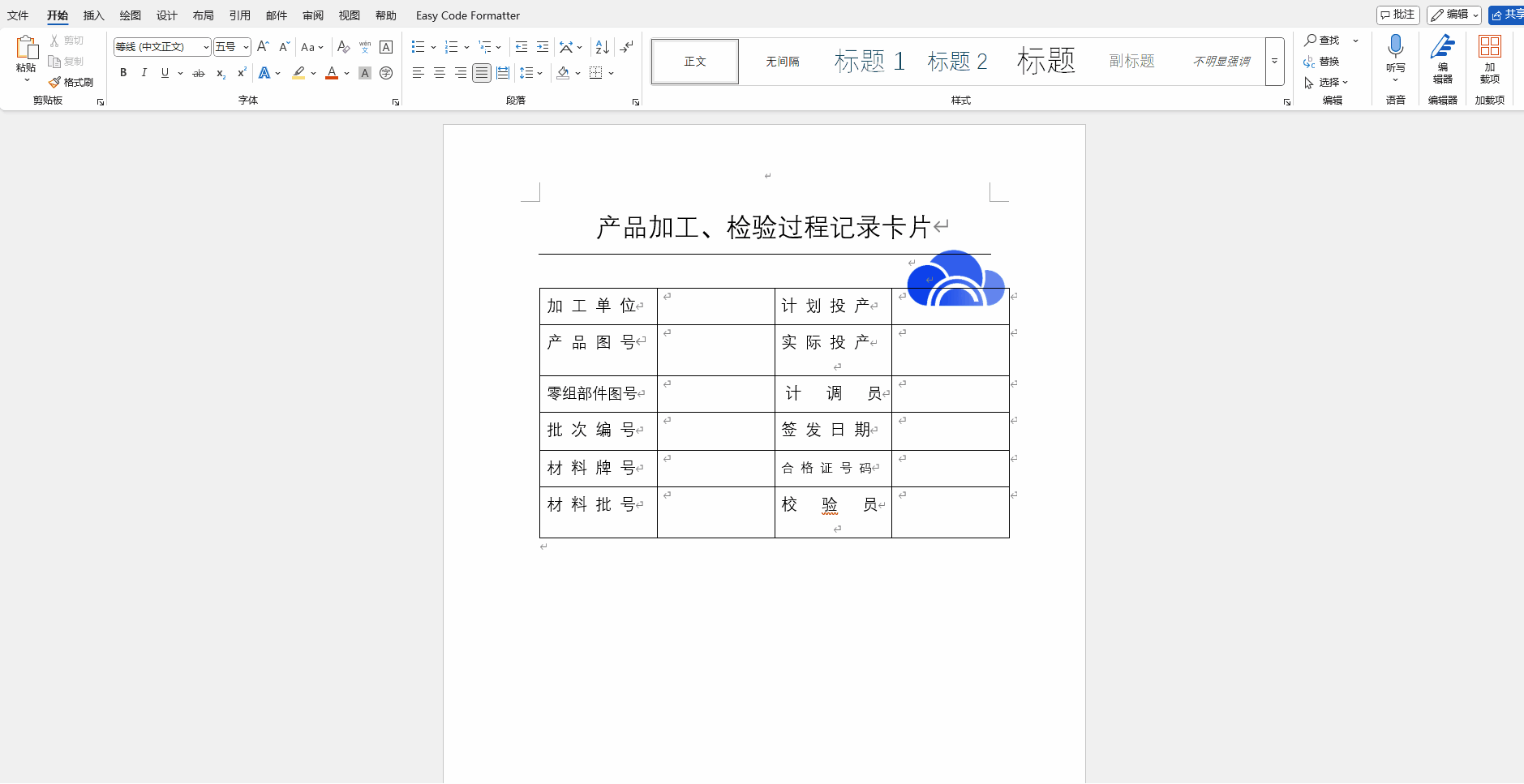1524x784 pixels.
Task: Open the font name dropdown
Action: (206, 47)
